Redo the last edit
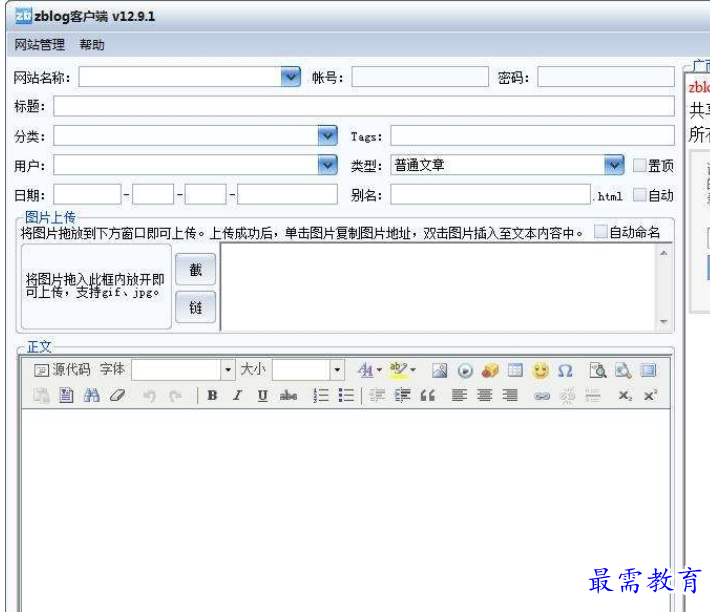This screenshot has height=612, width=710. 174,396
